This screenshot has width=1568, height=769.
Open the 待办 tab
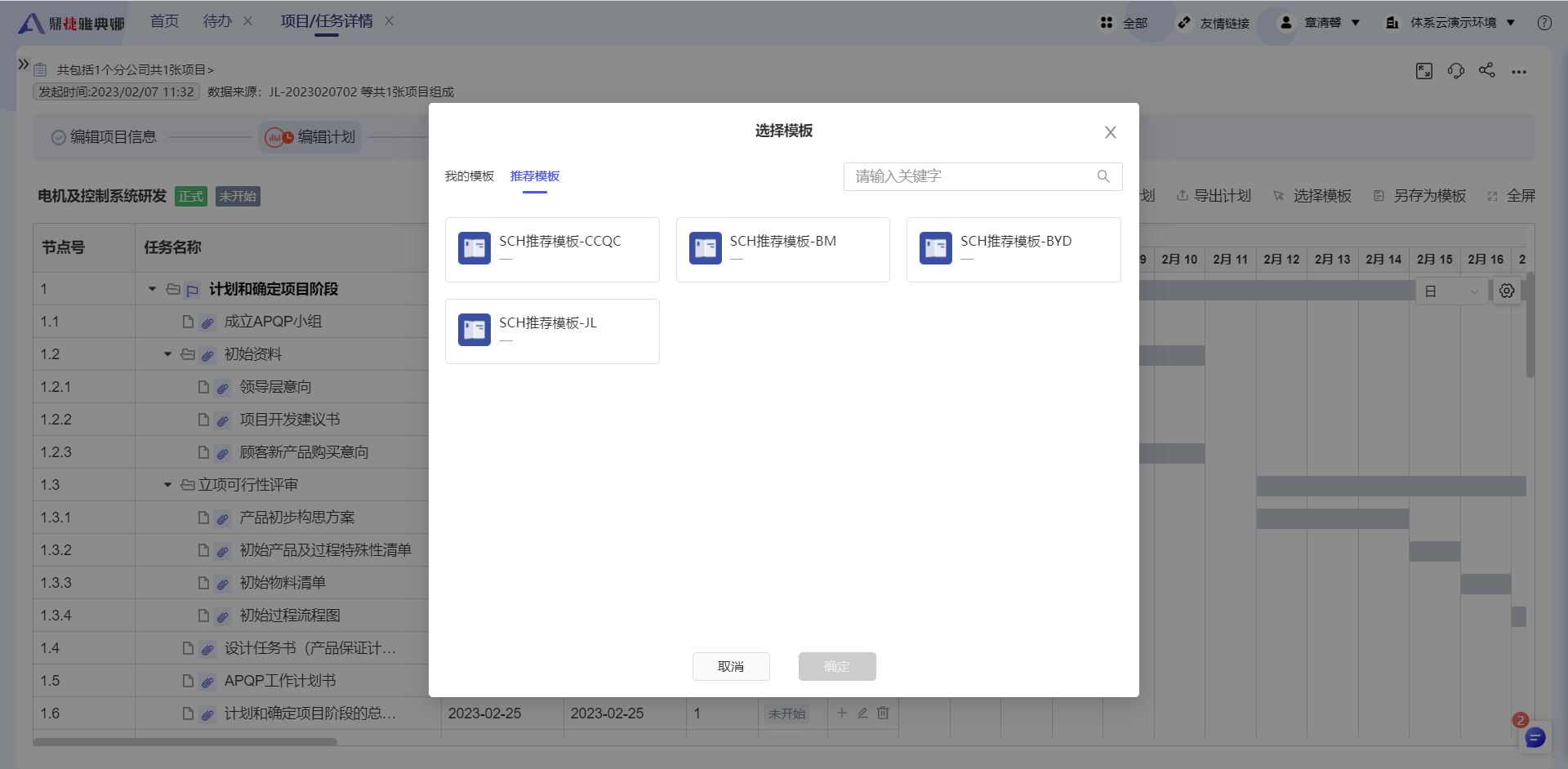pos(217,21)
